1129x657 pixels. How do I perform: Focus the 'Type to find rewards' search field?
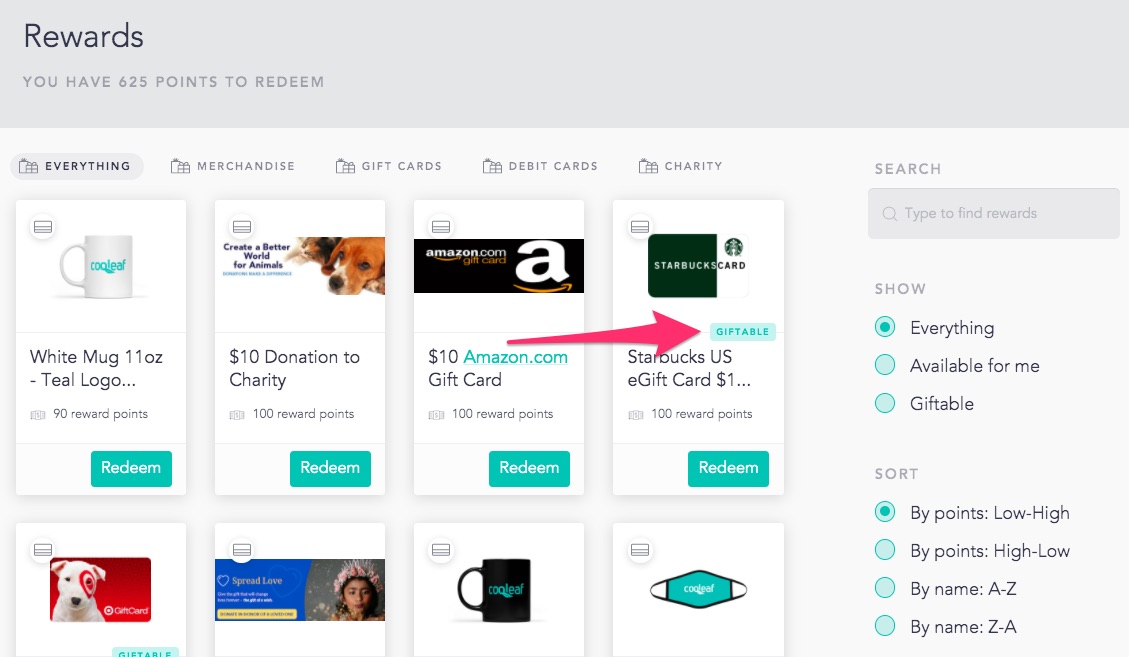click(994, 213)
